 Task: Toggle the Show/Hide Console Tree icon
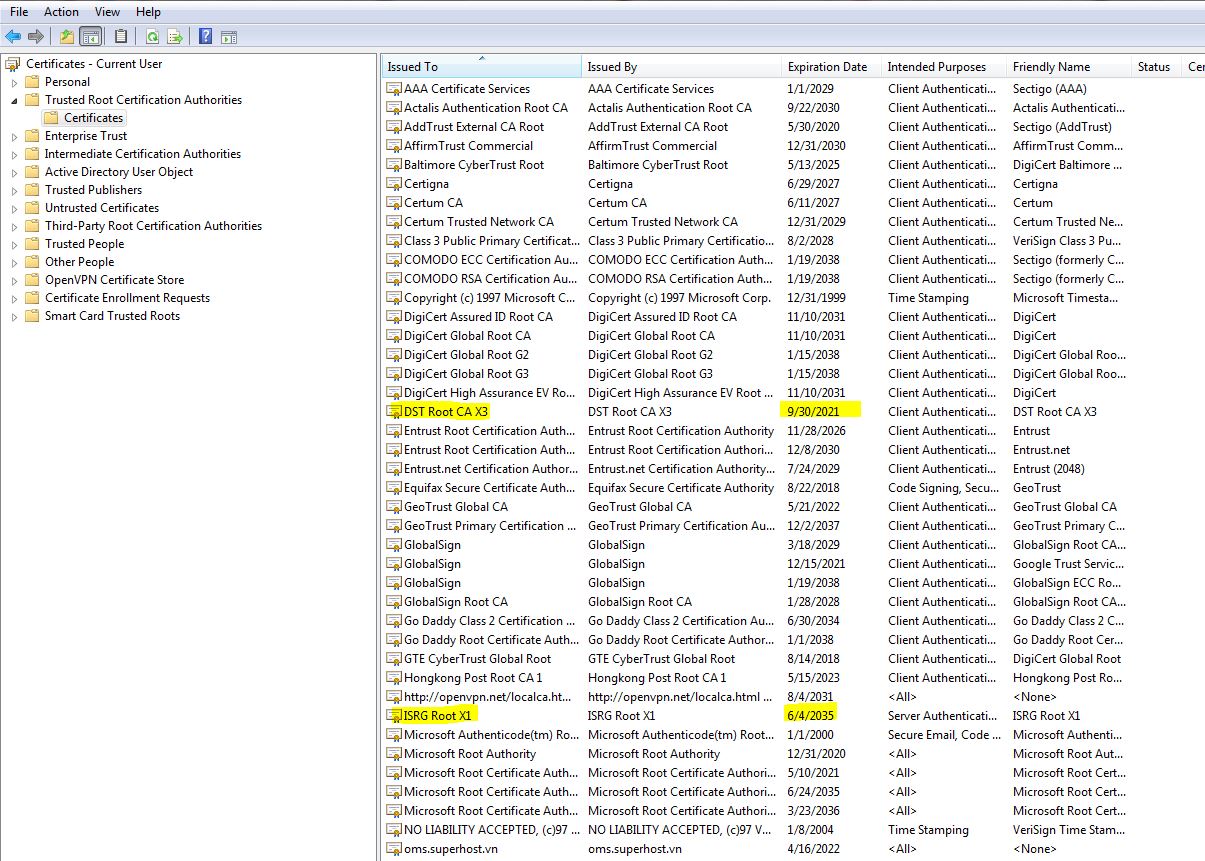click(x=91, y=37)
